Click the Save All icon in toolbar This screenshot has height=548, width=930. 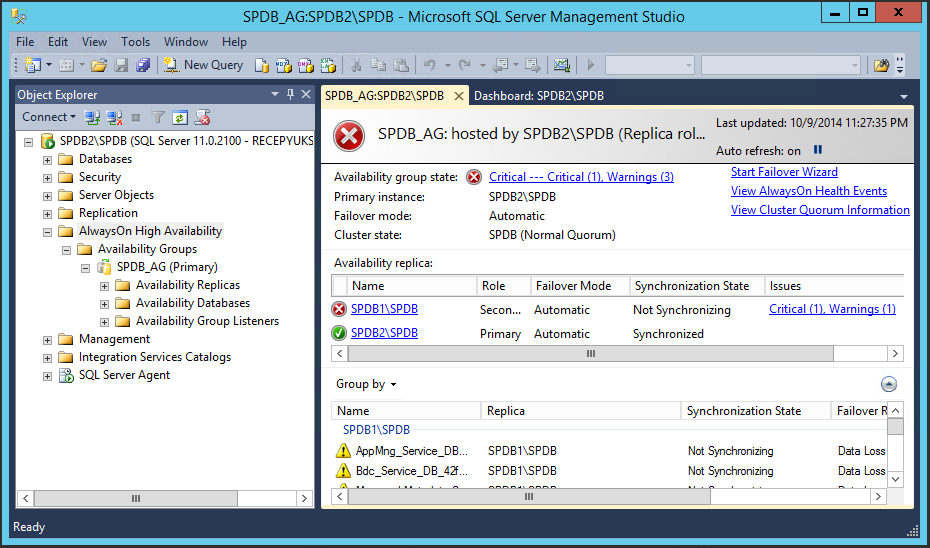tap(143, 65)
